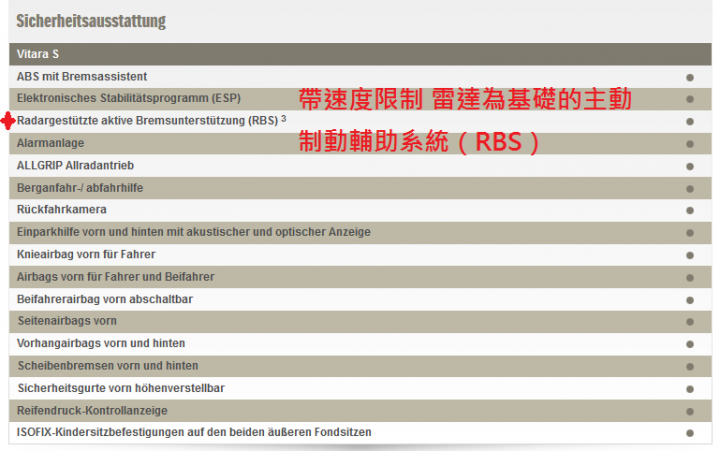Click the 'Sicherheitsausstattung' heading
Screen dimensions: 720x451
click(x=91, y=21)
